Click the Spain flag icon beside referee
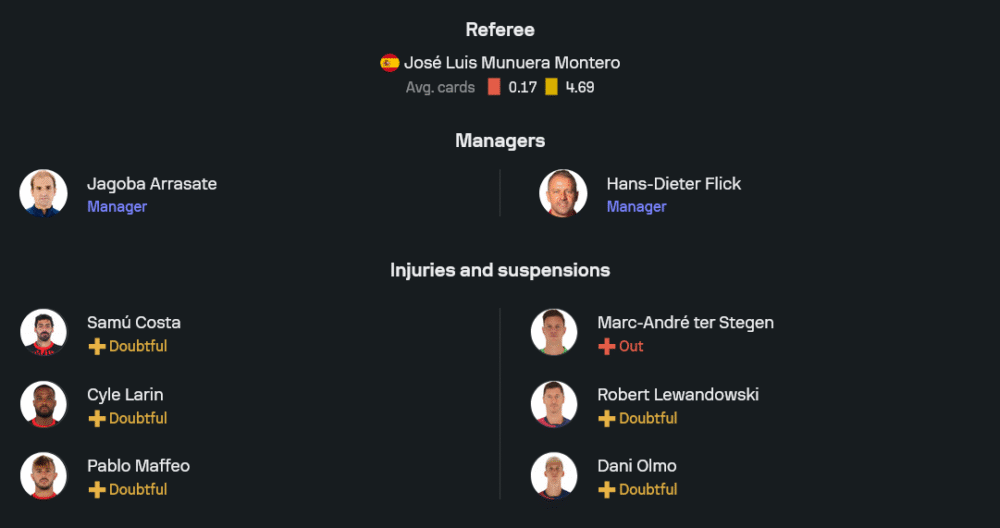Image resolution: width=1000 pixels, height=528 pixels. 390,63
